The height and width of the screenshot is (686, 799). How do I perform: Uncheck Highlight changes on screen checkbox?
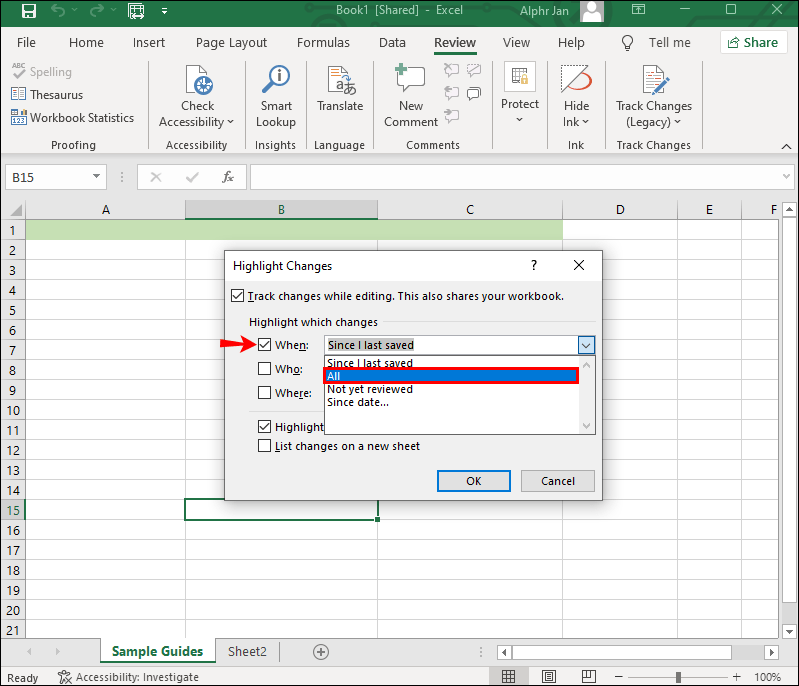pyautogui.click(x=264, y=426)
